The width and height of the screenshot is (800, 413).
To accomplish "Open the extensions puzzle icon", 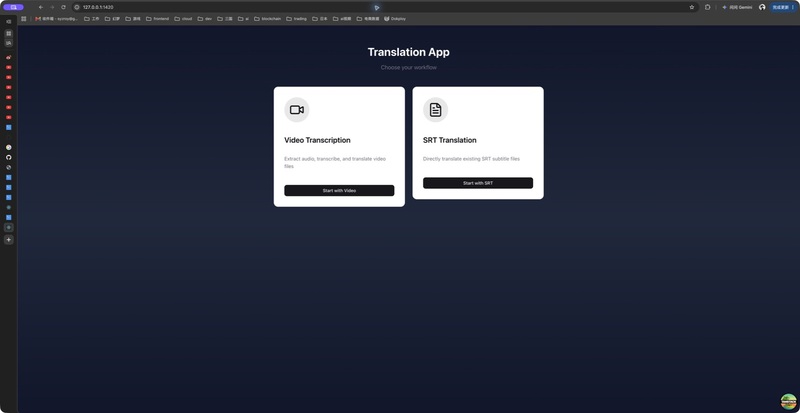I will [707, 7].
